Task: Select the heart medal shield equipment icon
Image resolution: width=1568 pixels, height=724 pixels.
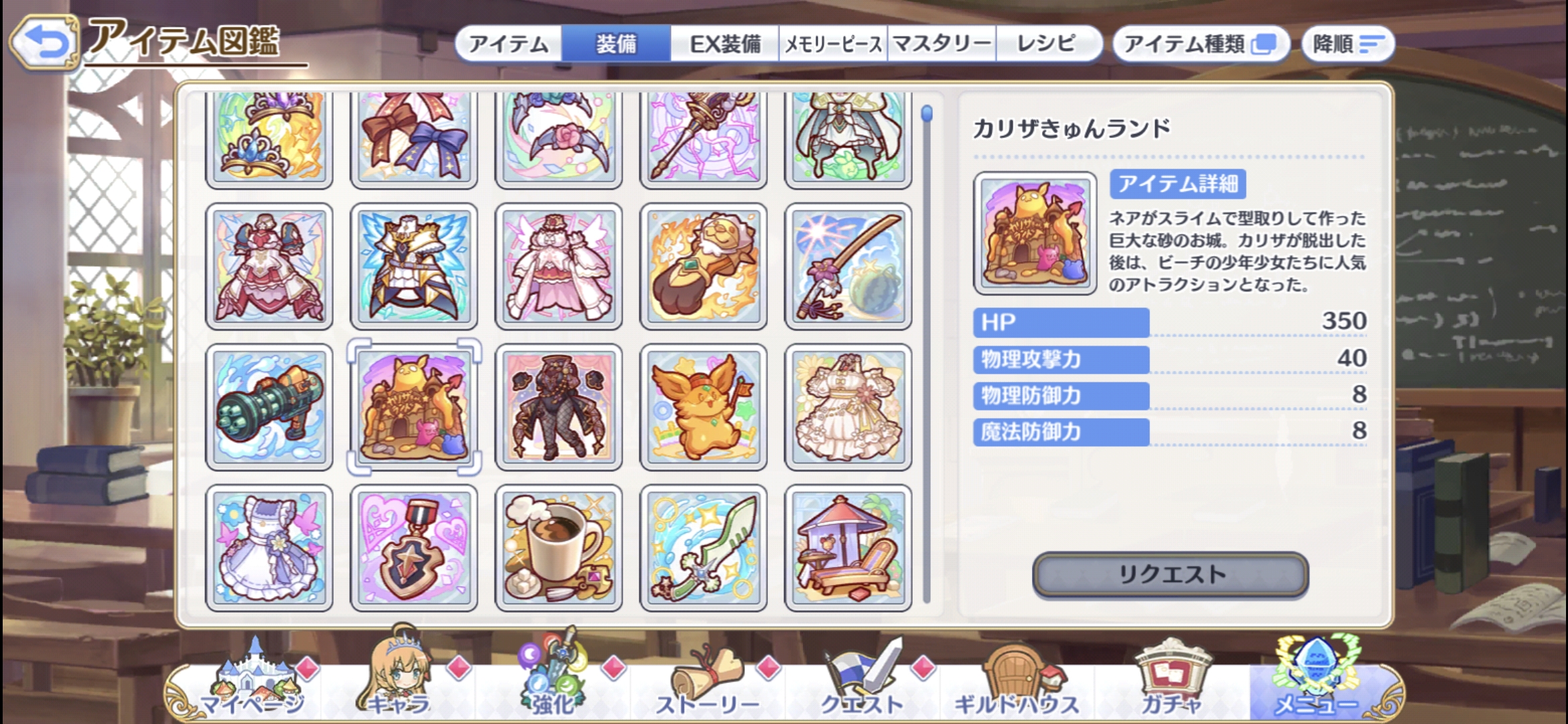Action: pos(414,548)
